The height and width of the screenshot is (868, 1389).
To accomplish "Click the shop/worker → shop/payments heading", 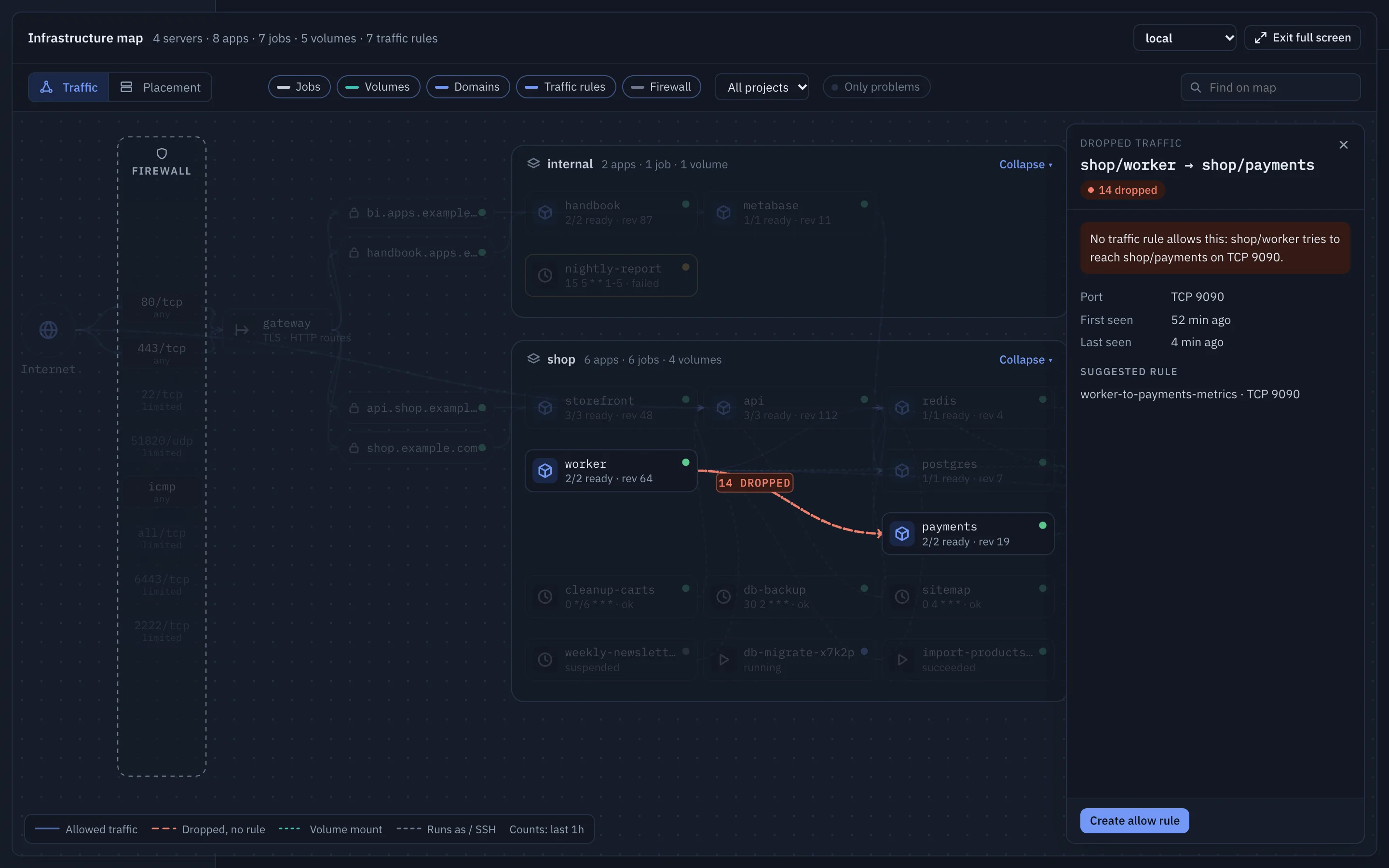I will point(1197,165).
